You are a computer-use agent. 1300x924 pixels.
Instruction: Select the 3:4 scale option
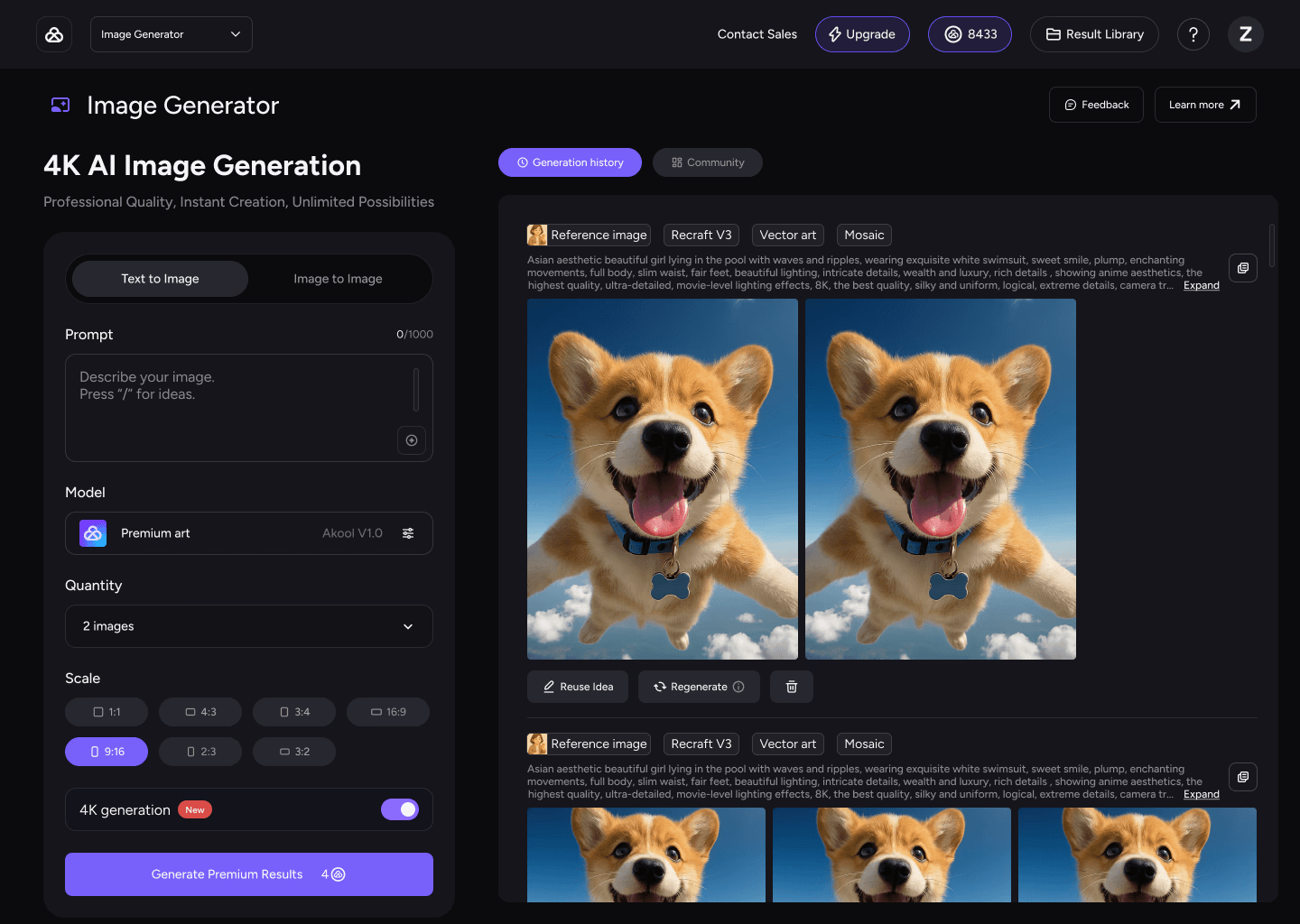(x=294, y=712)
